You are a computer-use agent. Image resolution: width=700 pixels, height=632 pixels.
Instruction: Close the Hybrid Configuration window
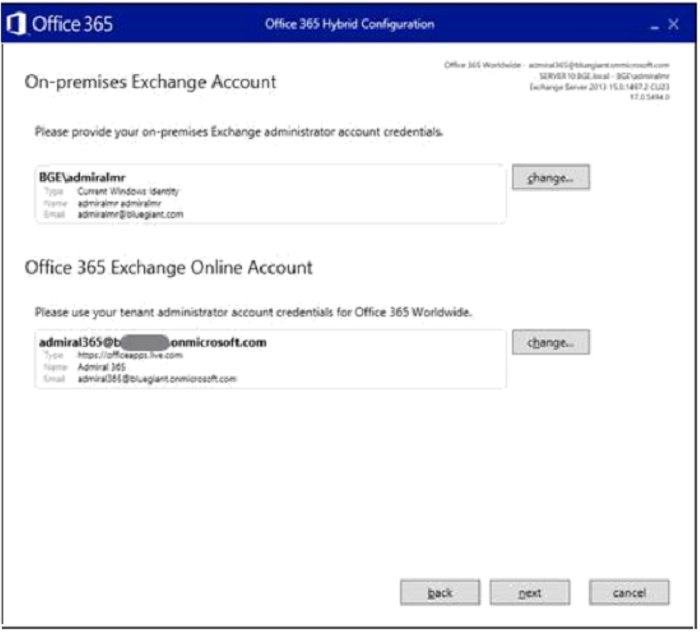point(674,24)
